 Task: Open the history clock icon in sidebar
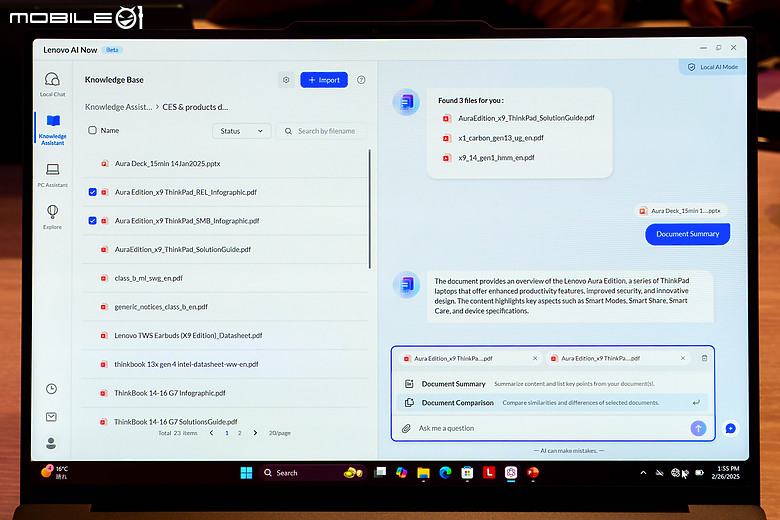(51, 389)
